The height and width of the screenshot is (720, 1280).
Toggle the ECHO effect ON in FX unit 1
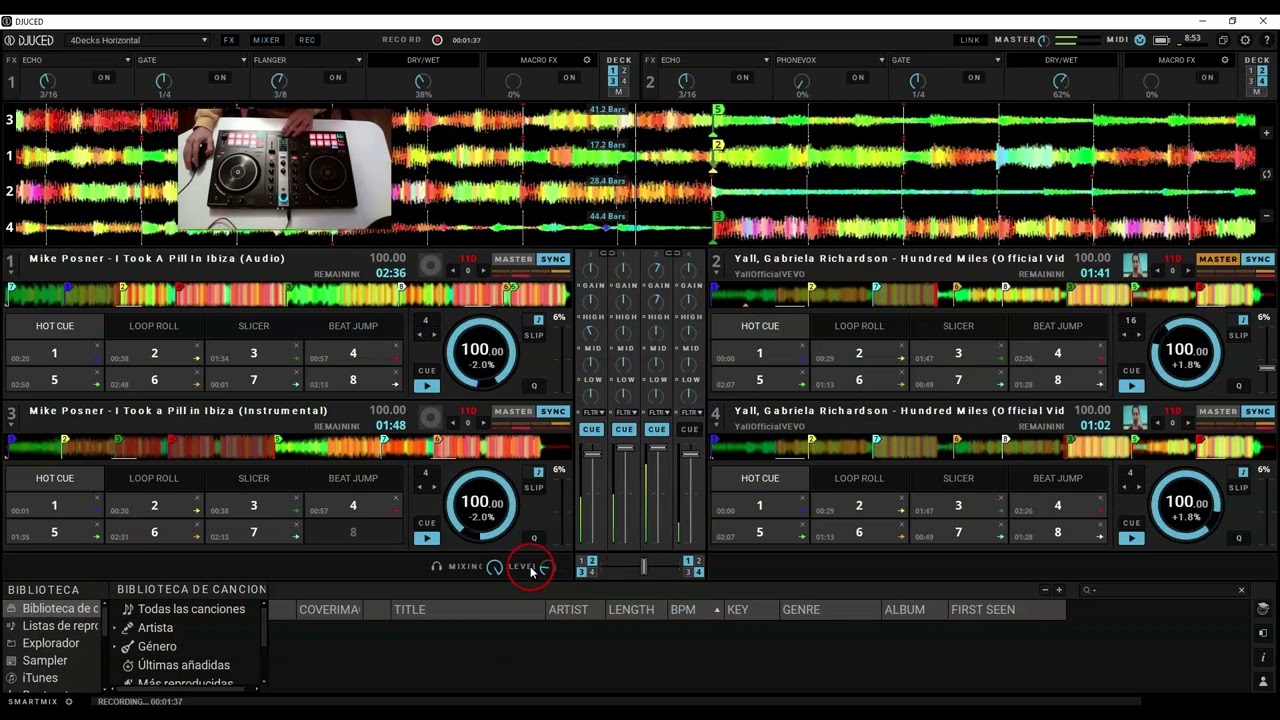[x=104, y=77]
